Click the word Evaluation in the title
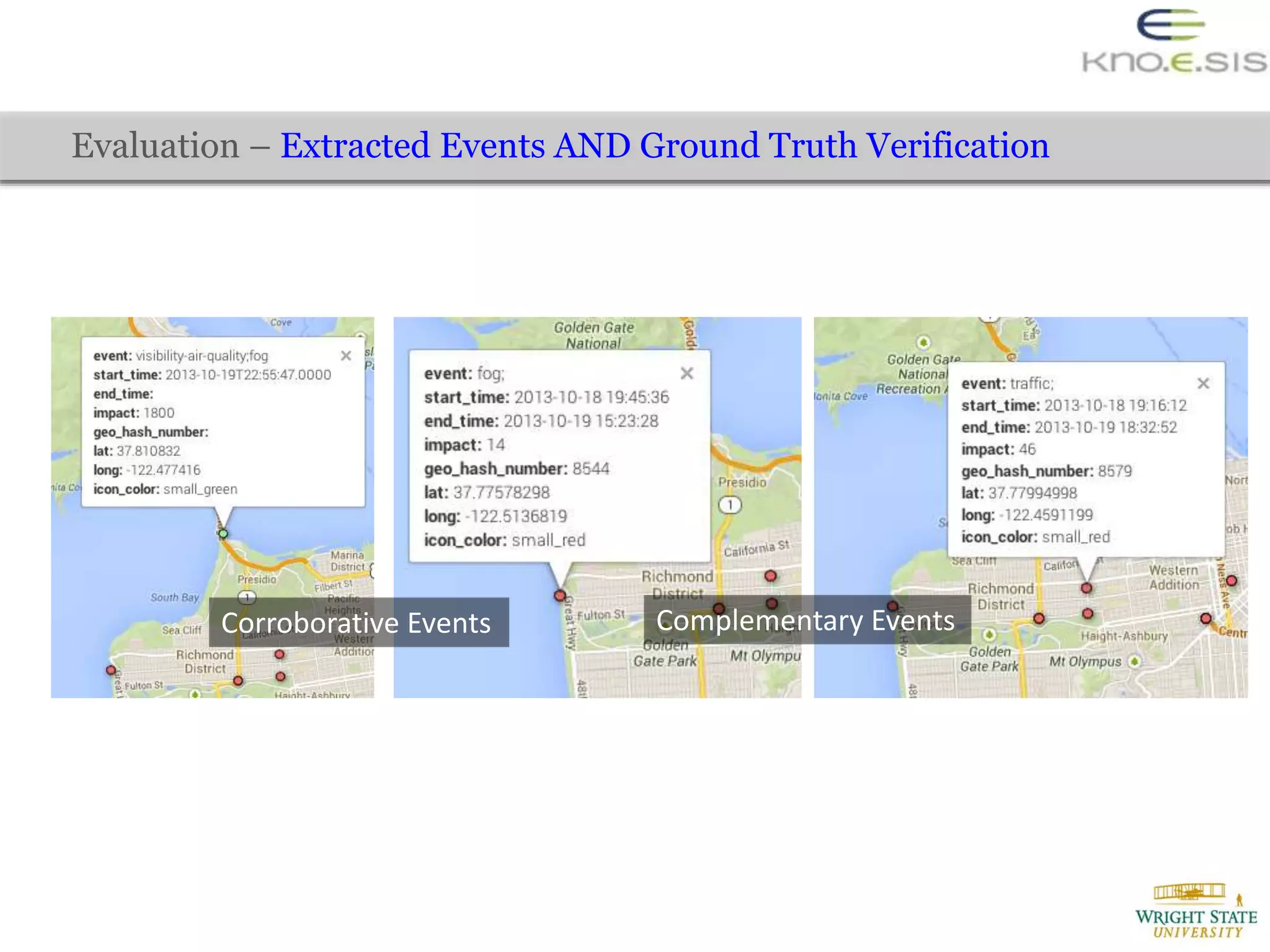1270x952 pixels. click(x=156, y=146)
